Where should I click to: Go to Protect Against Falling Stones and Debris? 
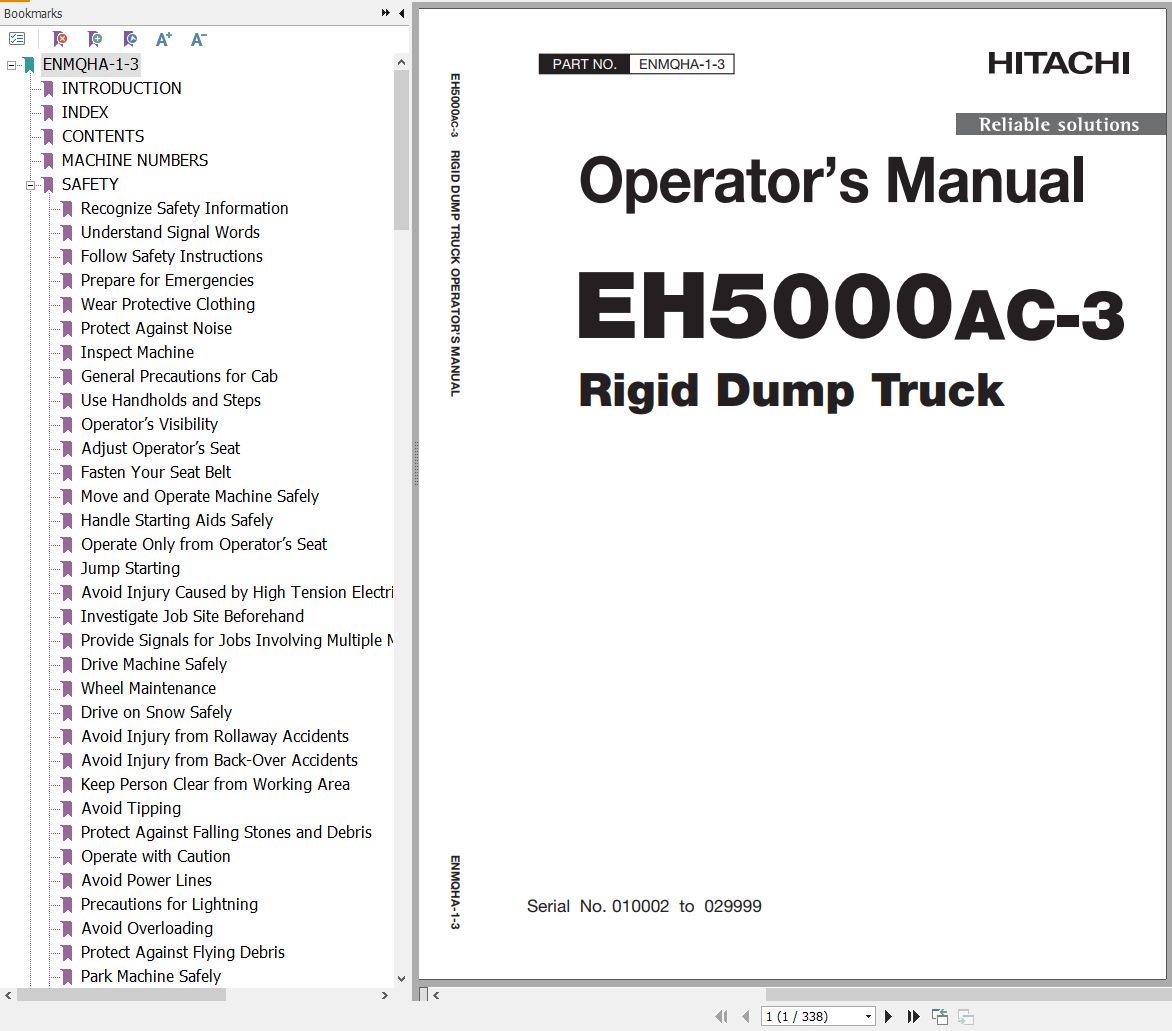pos(226,832)
